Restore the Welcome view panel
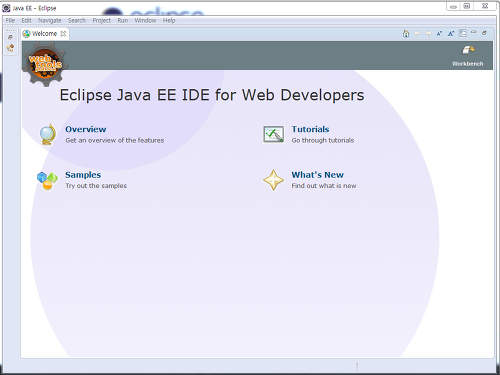This screenshot has width=500, height=375. click(x=484, y=33)
